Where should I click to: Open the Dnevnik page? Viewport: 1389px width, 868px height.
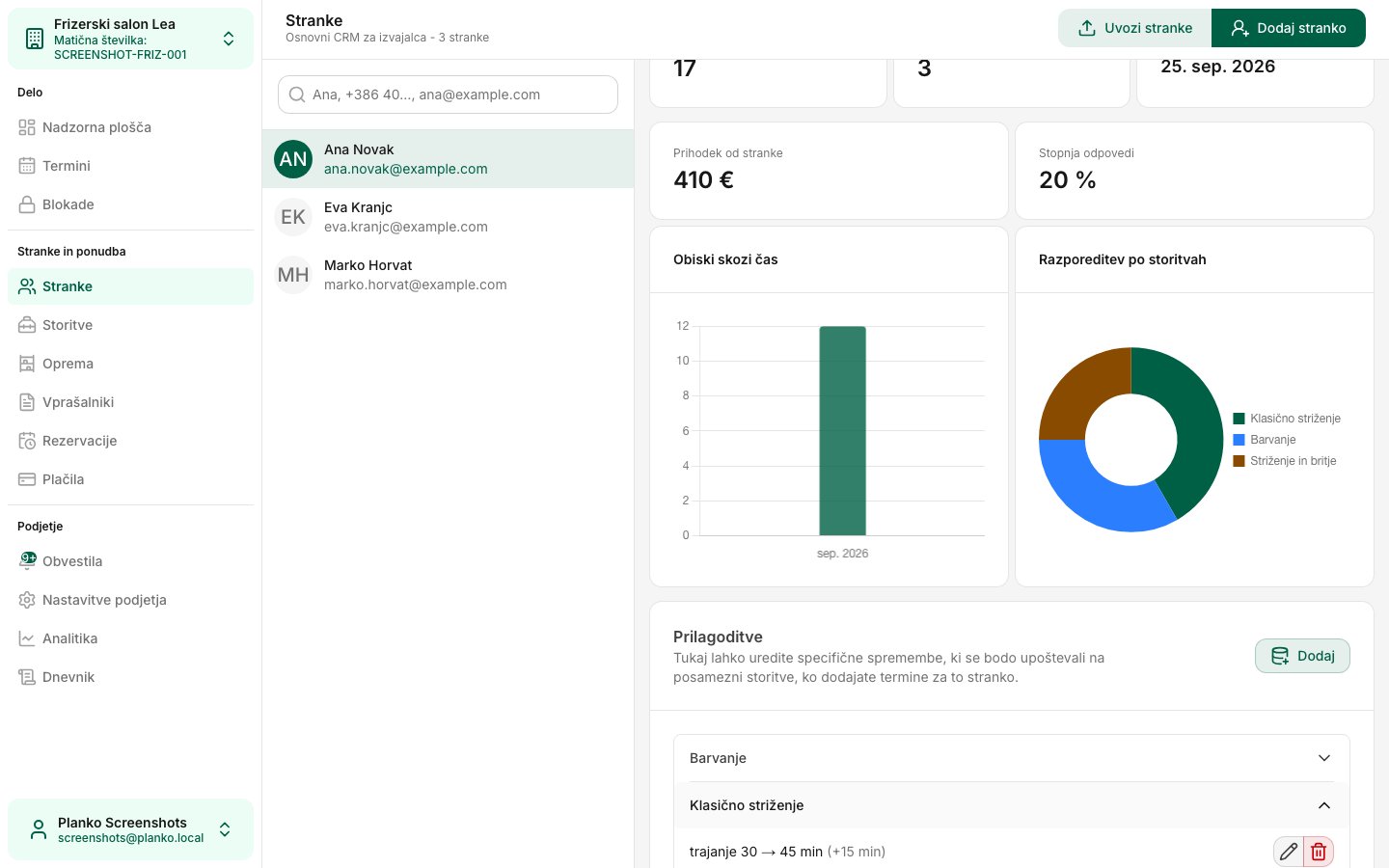(130, 677)
